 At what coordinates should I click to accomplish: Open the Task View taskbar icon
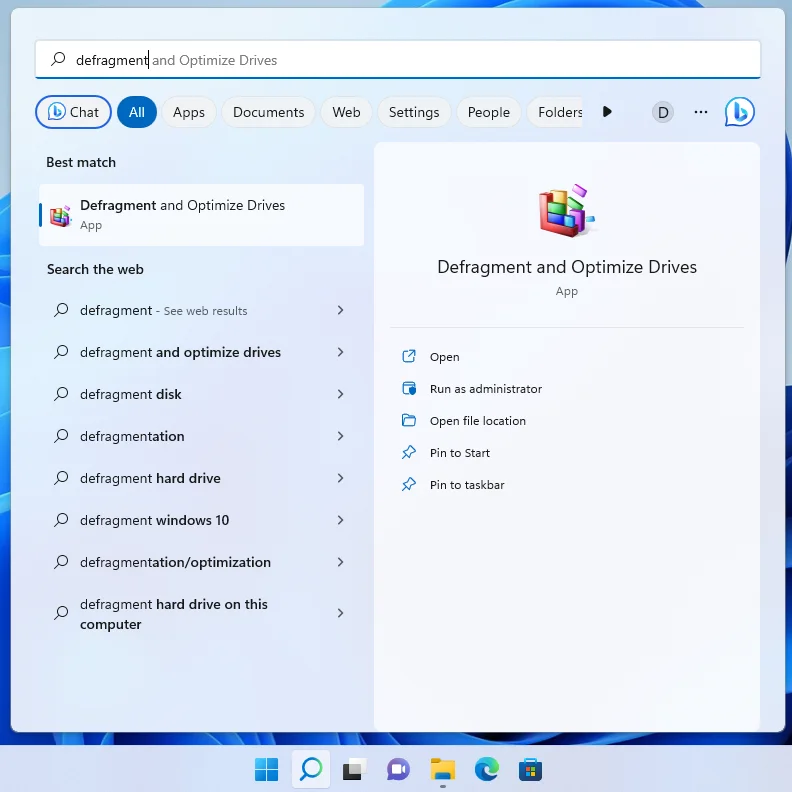tap(354, 769)
